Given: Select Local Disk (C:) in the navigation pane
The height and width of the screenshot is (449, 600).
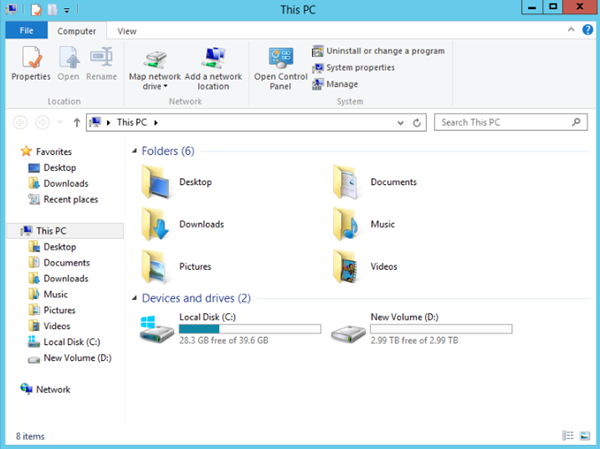Looking at the screenshot, I should [64, 342].
